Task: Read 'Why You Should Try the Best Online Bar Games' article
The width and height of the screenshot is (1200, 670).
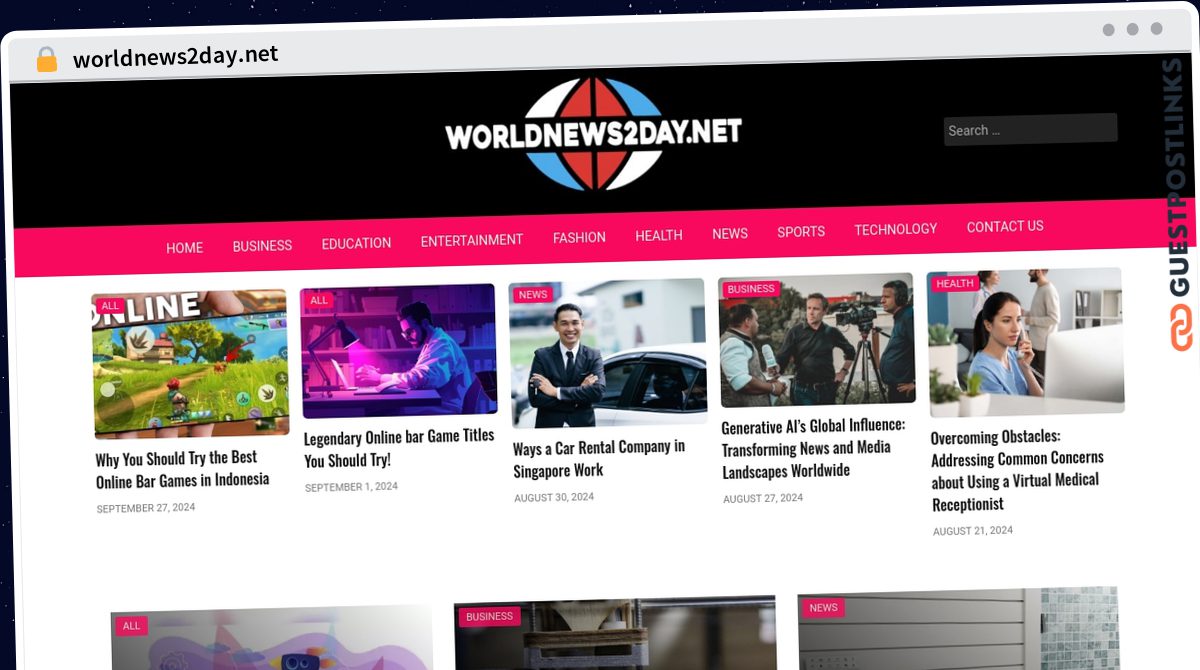Action: 183,469
